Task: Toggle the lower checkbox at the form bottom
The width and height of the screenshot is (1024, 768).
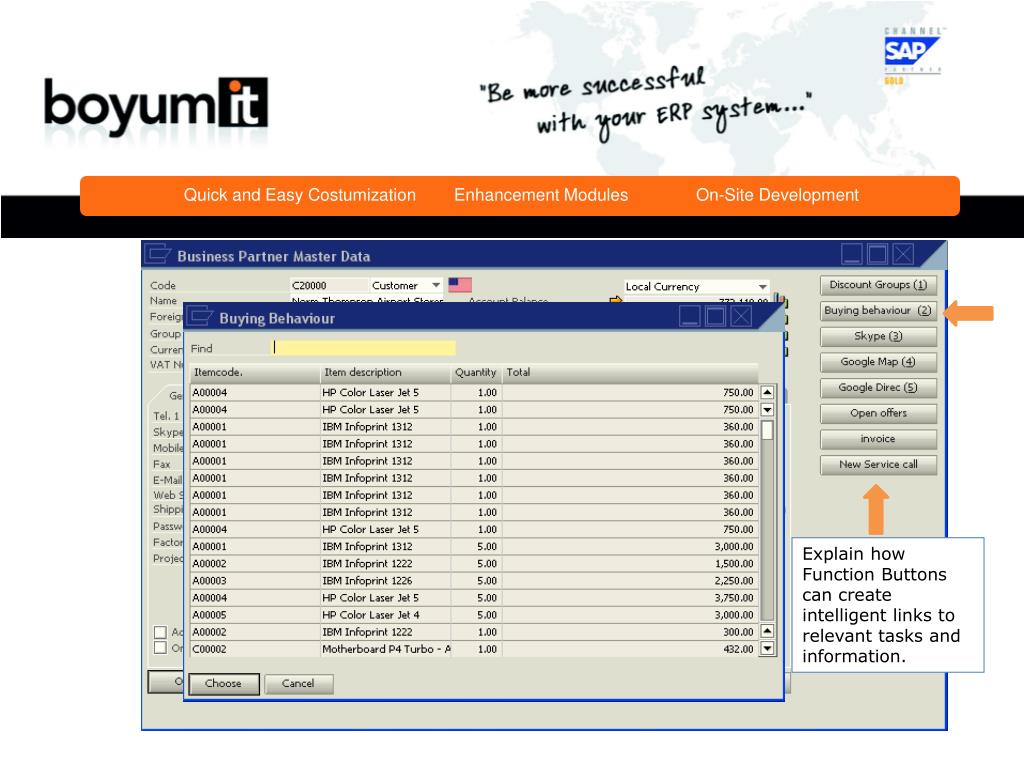Action: [160, 648]
